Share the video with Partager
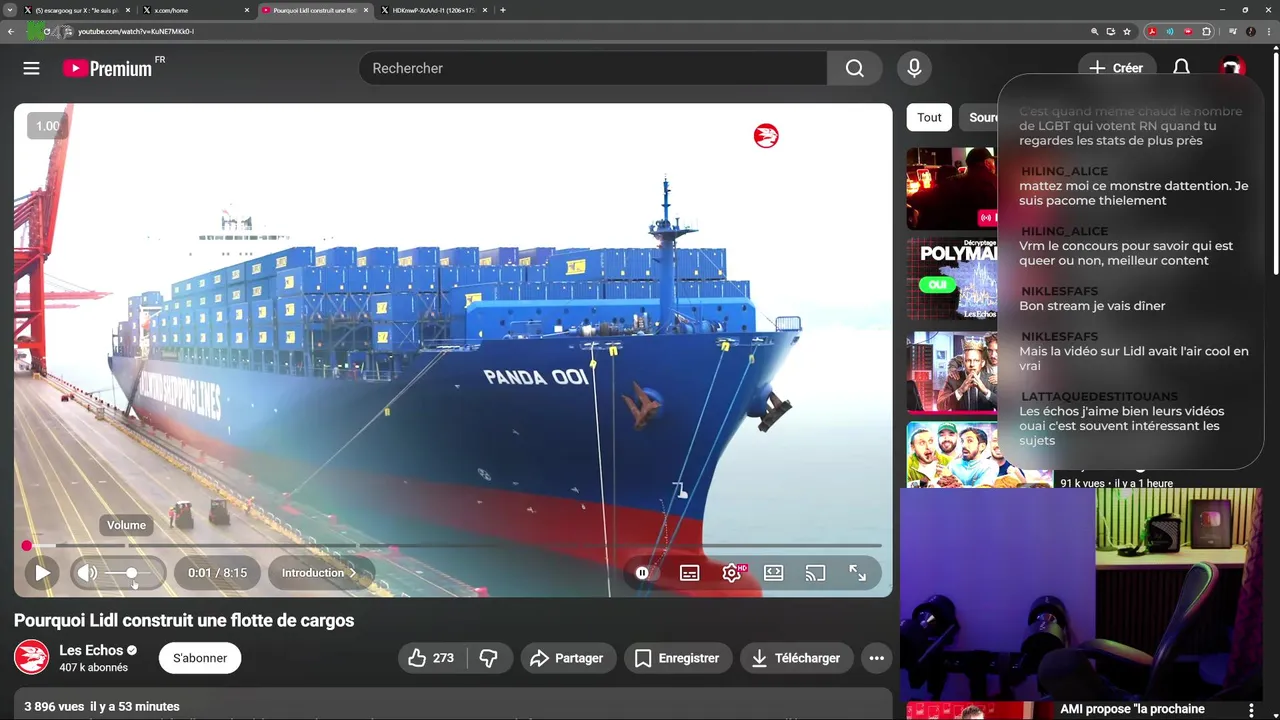Screen dimensions: 1280x720 tap(567, 658)
